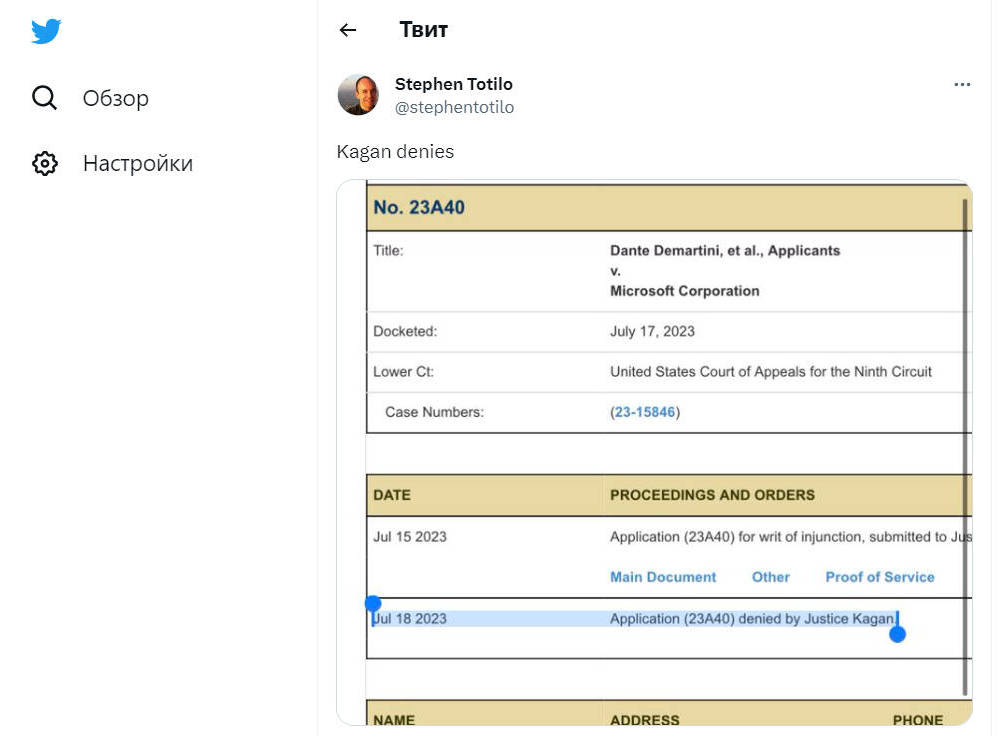1000x736 pixels.
Task: Open the Обзор navigation item
Action: (x=115, y=98)
